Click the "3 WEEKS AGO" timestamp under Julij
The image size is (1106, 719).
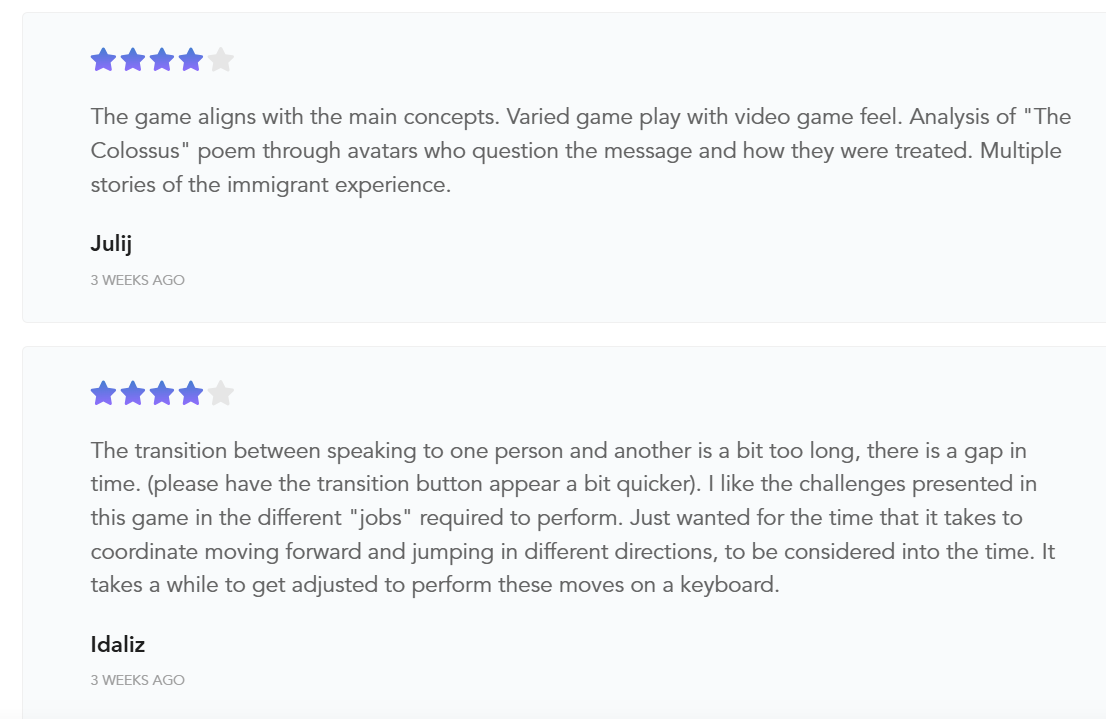click(137, 280)
